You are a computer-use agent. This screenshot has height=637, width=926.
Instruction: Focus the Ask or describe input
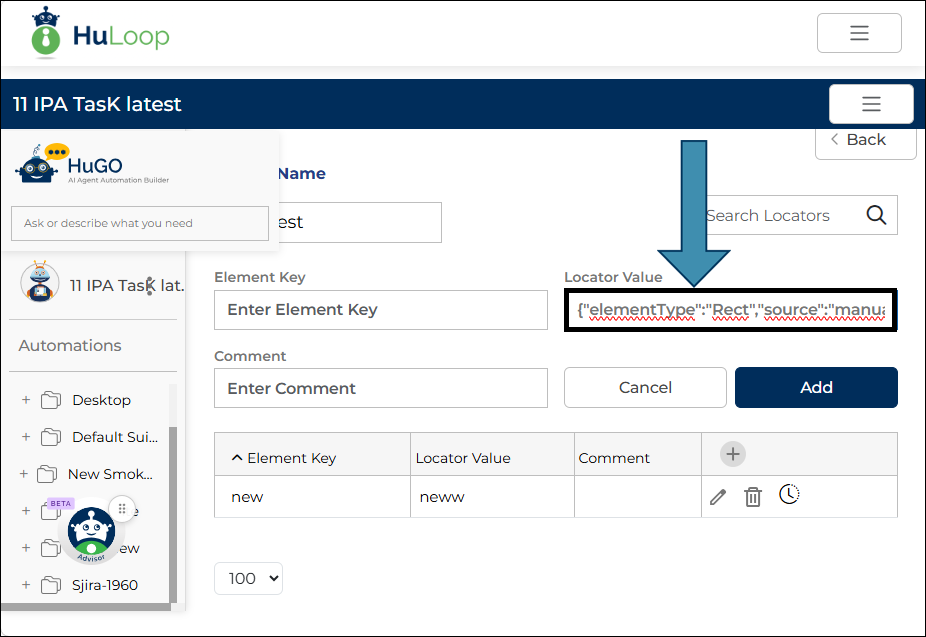coord(140,223)
